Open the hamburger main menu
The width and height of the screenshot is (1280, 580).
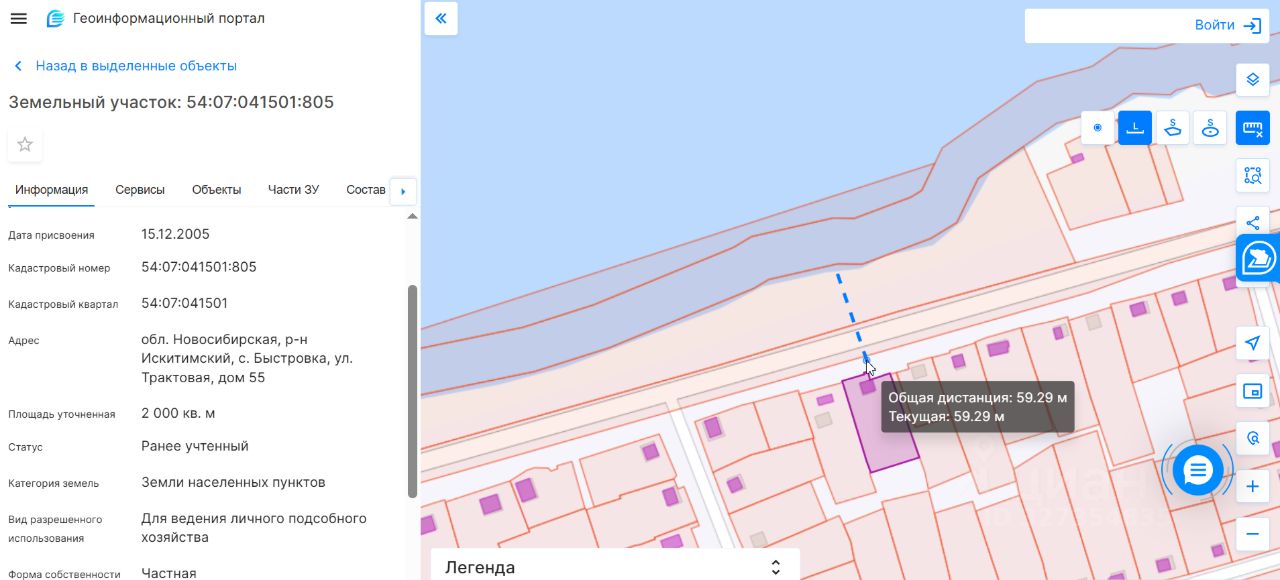tap(18, 19)
